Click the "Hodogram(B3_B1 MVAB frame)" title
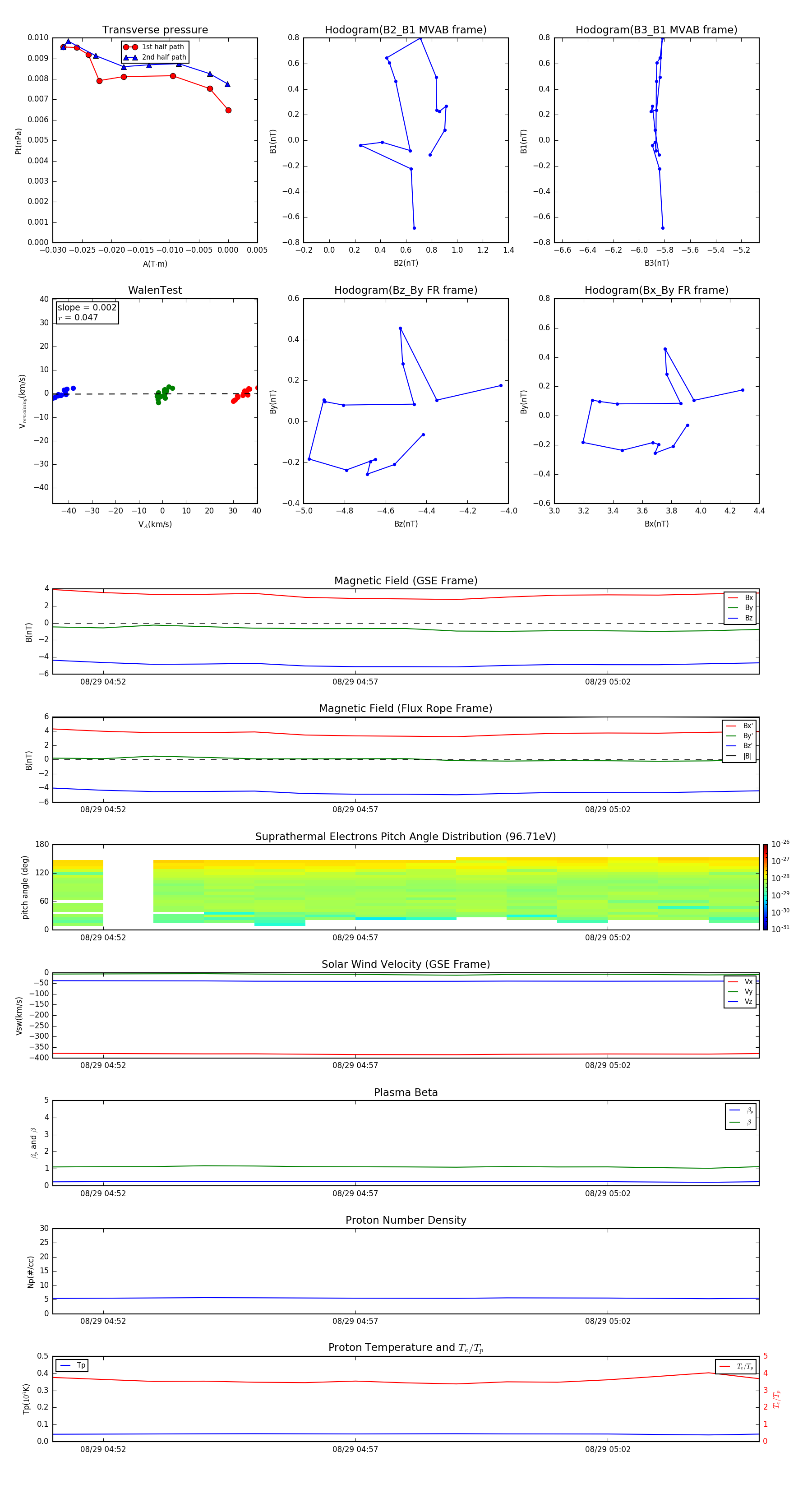Screen dimensions: 812x1489 [656, 29]
